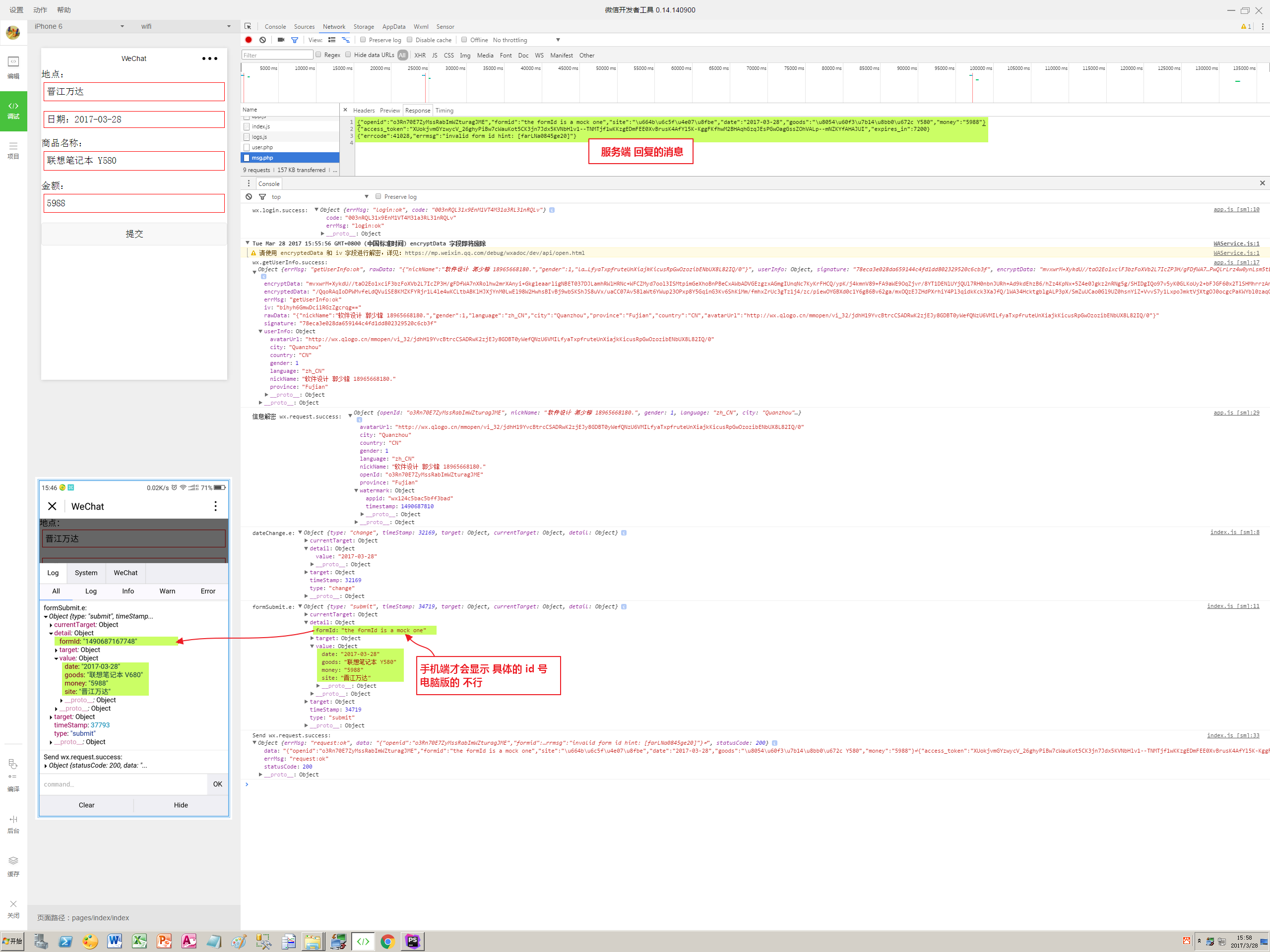This screenshot has height=952, width=1270.
Task: Close the console drawer with X
Action: (1262, 183)
